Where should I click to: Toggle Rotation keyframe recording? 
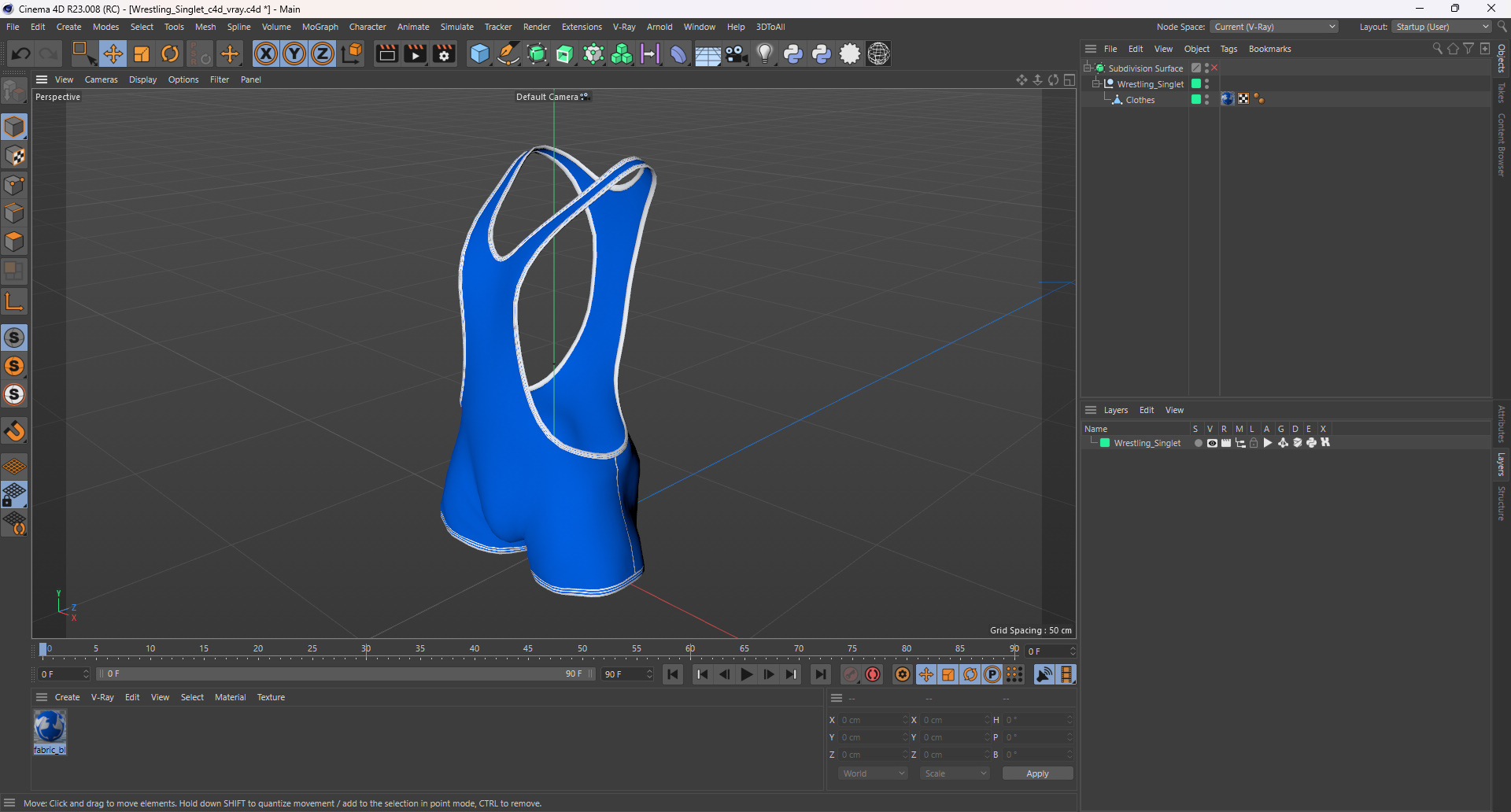point(970,674)
